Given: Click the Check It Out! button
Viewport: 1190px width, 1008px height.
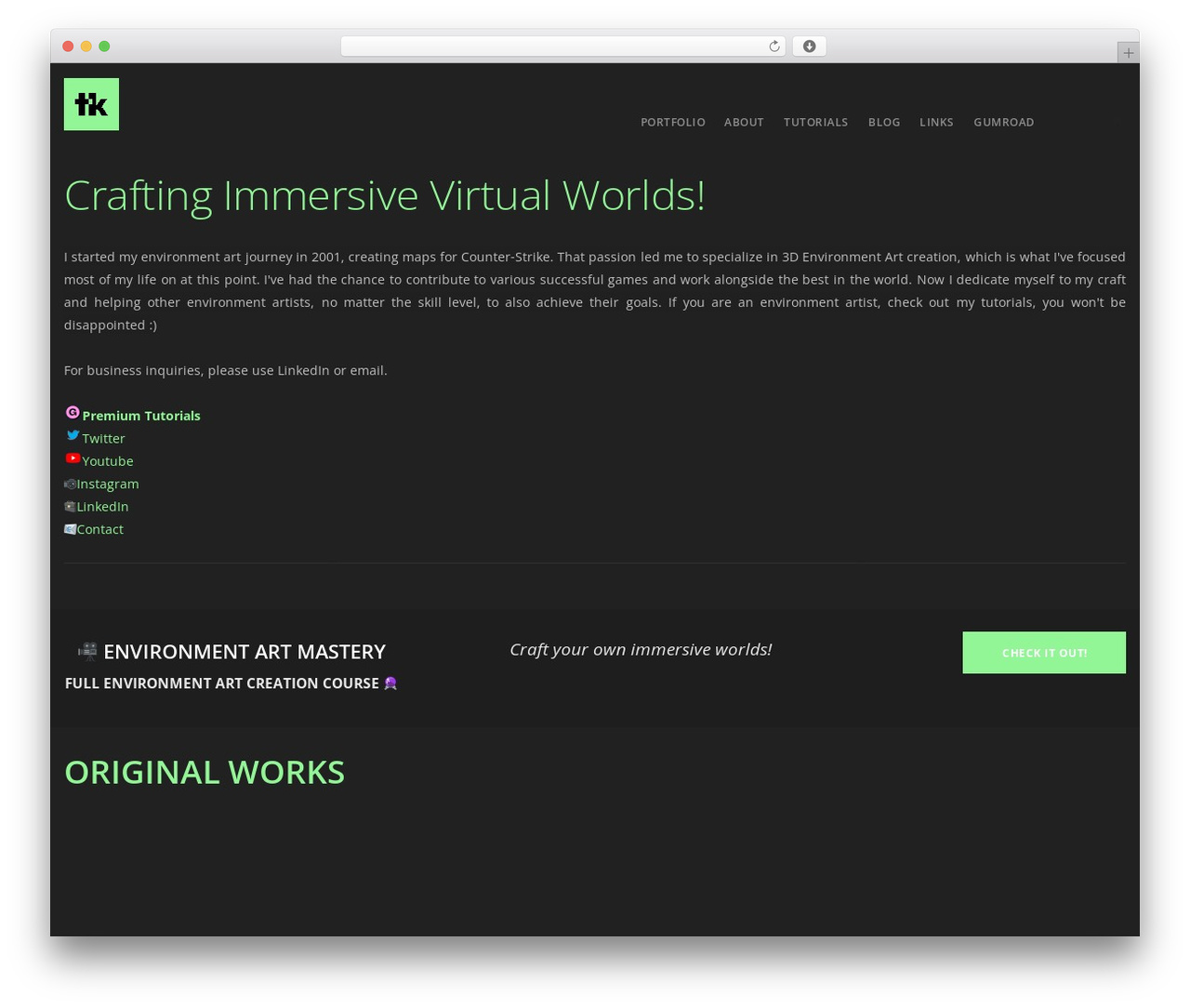Looking at the screenshot, I should pyautogui.click(x=1044, y=653).
